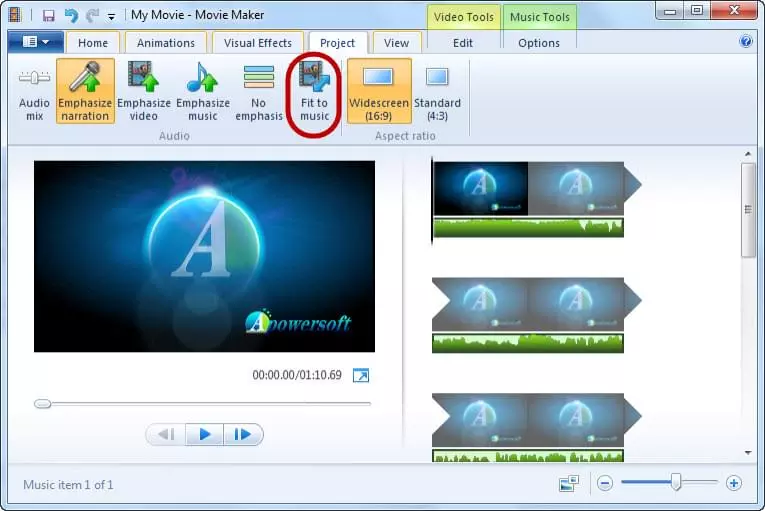
Task: Step to previous frame
Action: [x=166, y=434]
